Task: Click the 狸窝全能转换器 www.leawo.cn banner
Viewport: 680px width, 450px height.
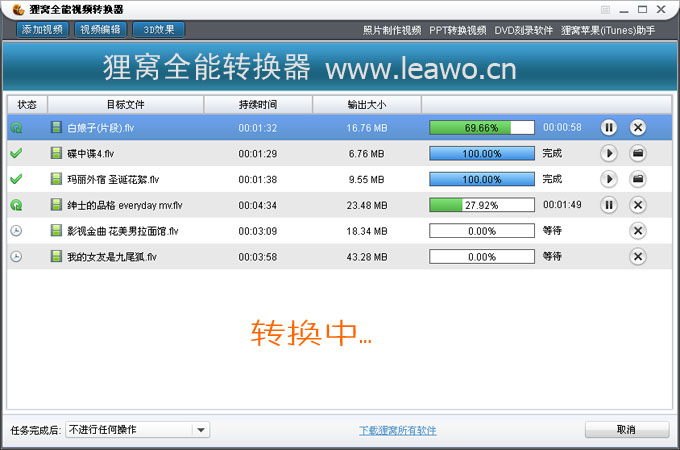Action: click(340, 66)
